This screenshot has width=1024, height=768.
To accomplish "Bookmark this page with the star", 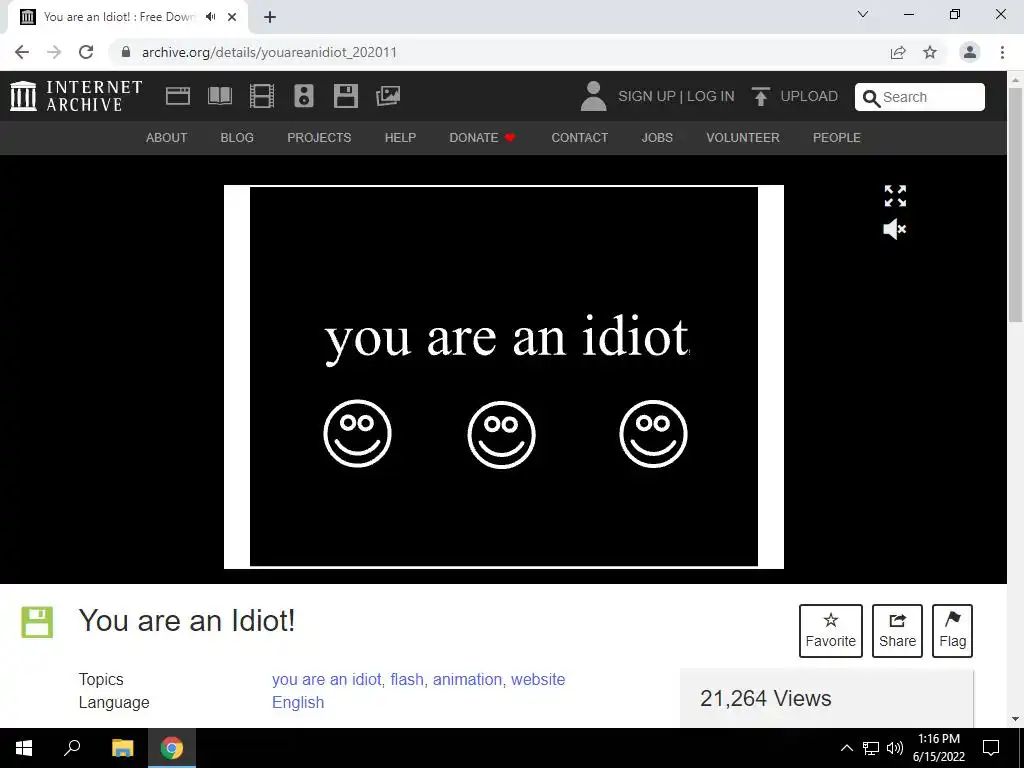I will 930,52.
